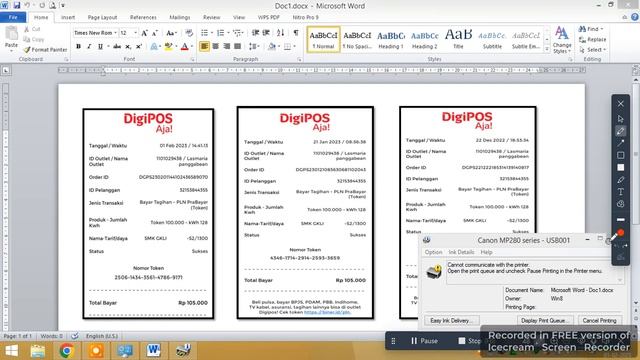Screen dimensions: 640x360
Task: Open the font size dropdown showing 12
Action: (x=136, y=33)
